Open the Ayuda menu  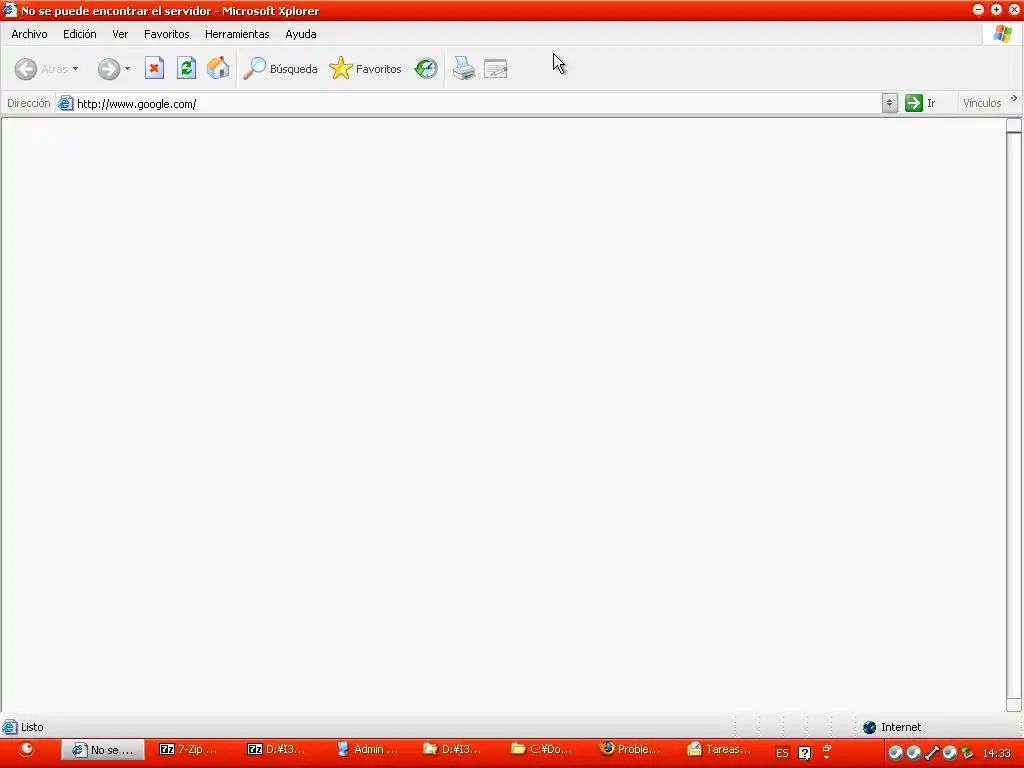(301, 34)
